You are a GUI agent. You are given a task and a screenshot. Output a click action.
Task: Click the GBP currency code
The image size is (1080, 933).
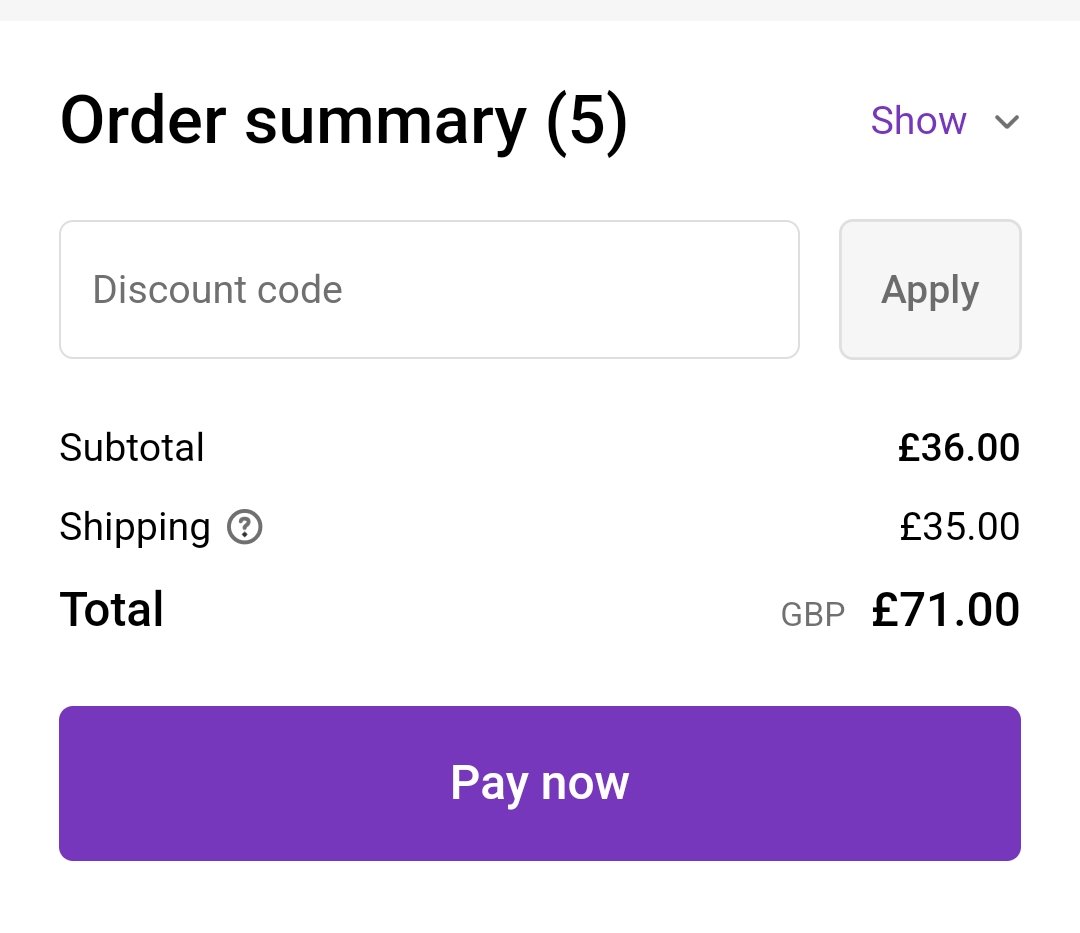[x=812, y=614]
